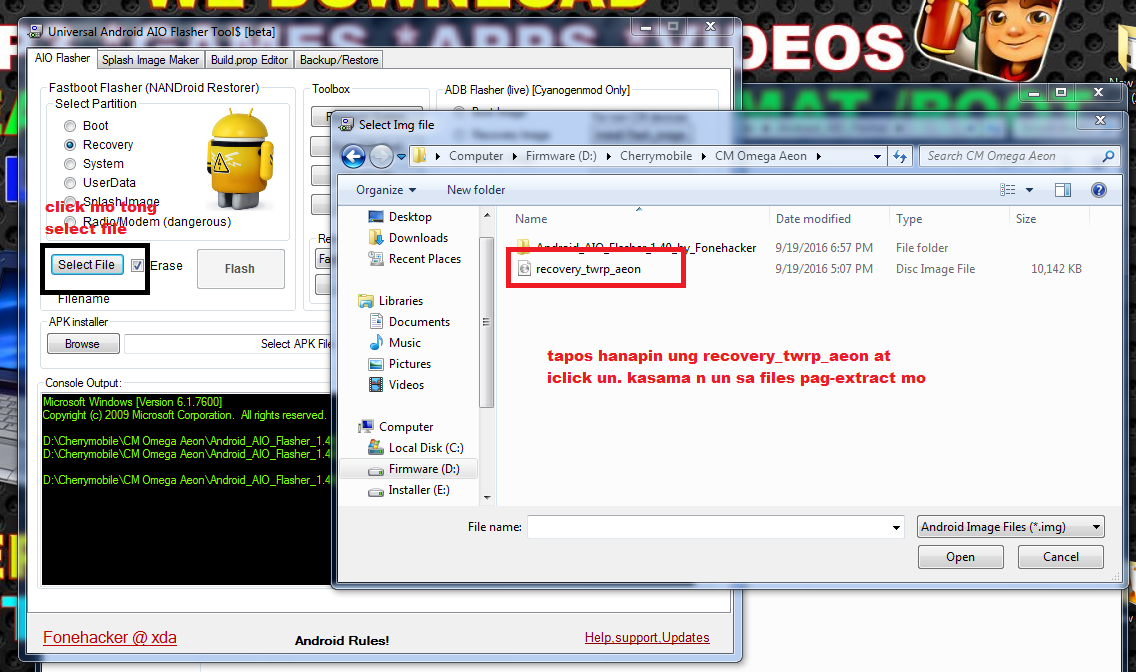Viewport: 1136px width, 672px height.
Task: Select the recovery_twrp_aeon disc image file
Action: click(588, 269)
